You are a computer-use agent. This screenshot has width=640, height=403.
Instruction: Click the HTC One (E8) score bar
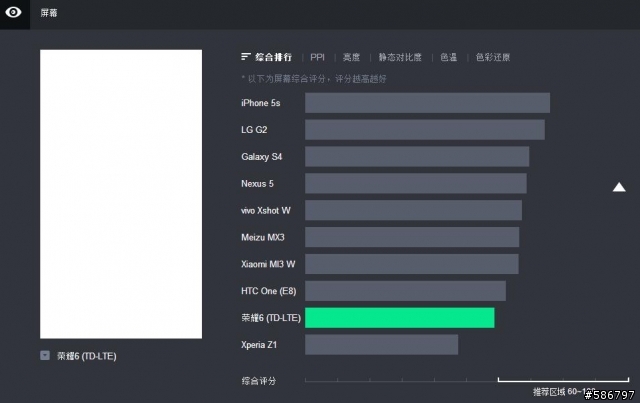[x=405, y=291]
